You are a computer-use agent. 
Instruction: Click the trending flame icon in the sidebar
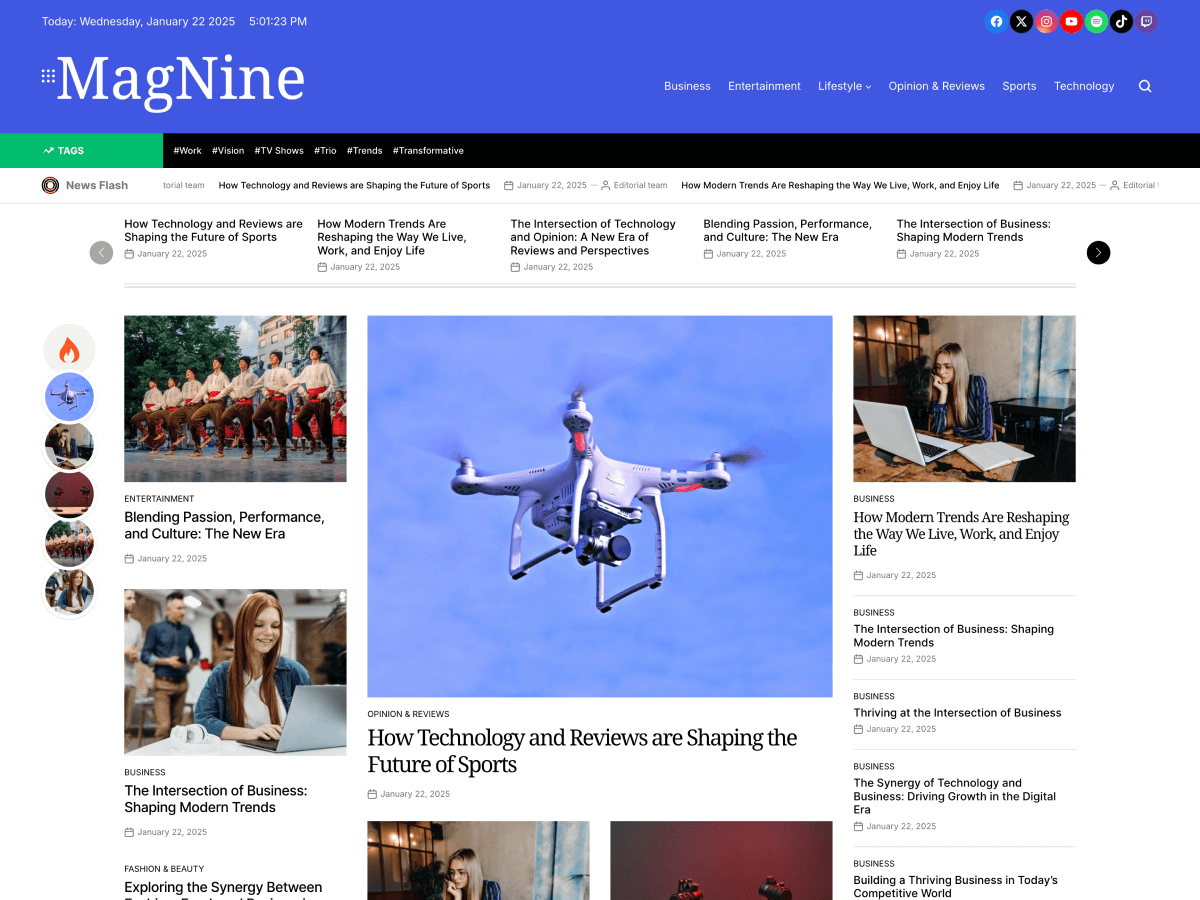pyautogui.click(x=69, y=349)
